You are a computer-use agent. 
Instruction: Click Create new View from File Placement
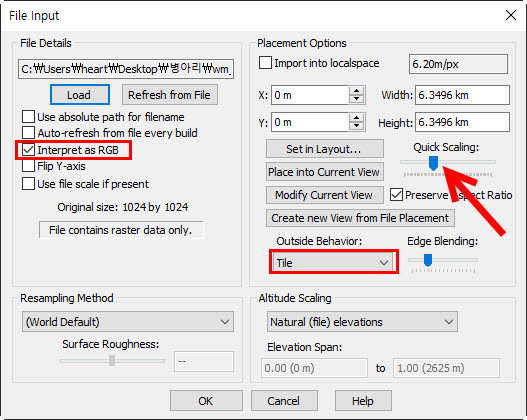tap(360, 218)
